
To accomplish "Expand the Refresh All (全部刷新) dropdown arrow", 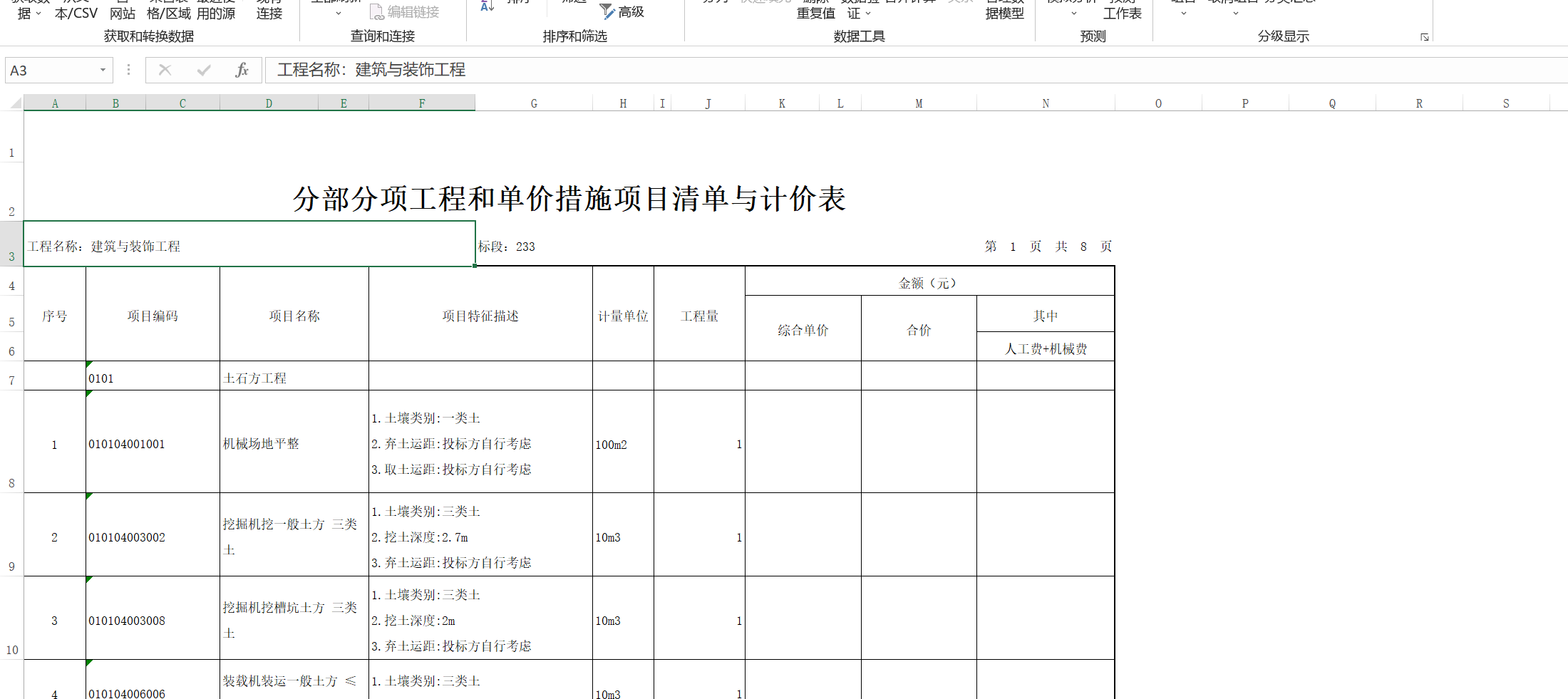I will tap(339, 14).
